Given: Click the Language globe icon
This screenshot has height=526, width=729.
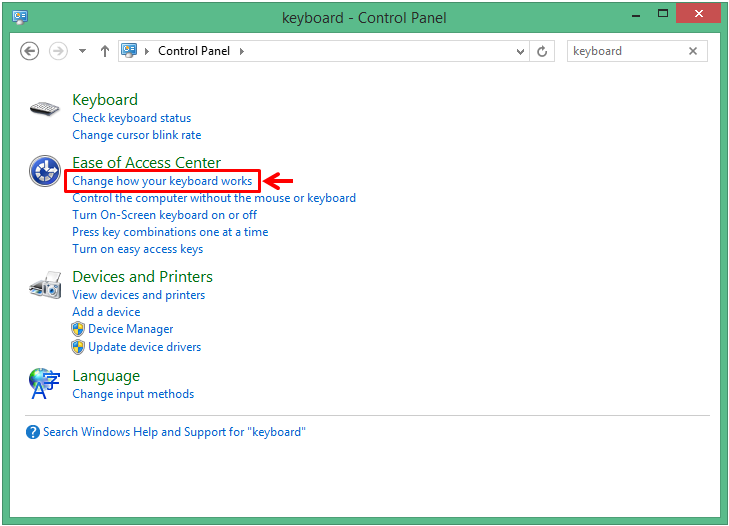Looking at the screenshot, I should click(44, 384).
